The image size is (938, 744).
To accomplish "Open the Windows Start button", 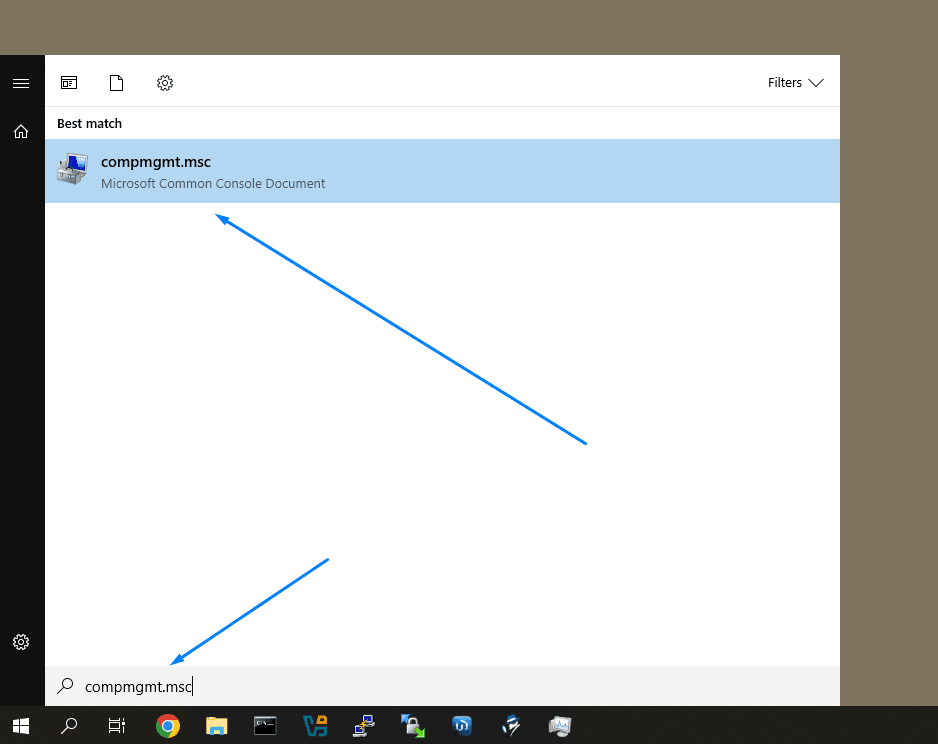I will [21, 725].
